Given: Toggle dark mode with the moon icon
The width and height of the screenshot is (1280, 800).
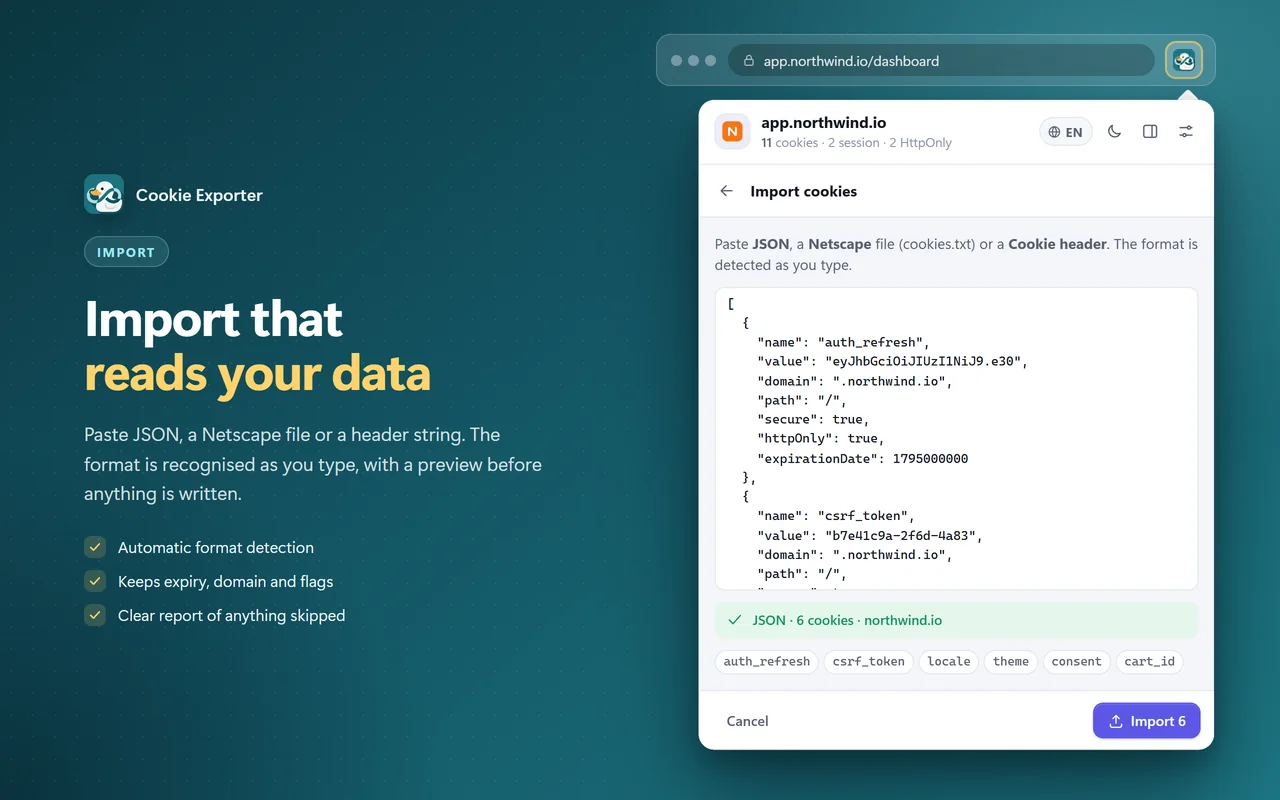Looking at the screenshot, I should click(x=1114, y=131).
